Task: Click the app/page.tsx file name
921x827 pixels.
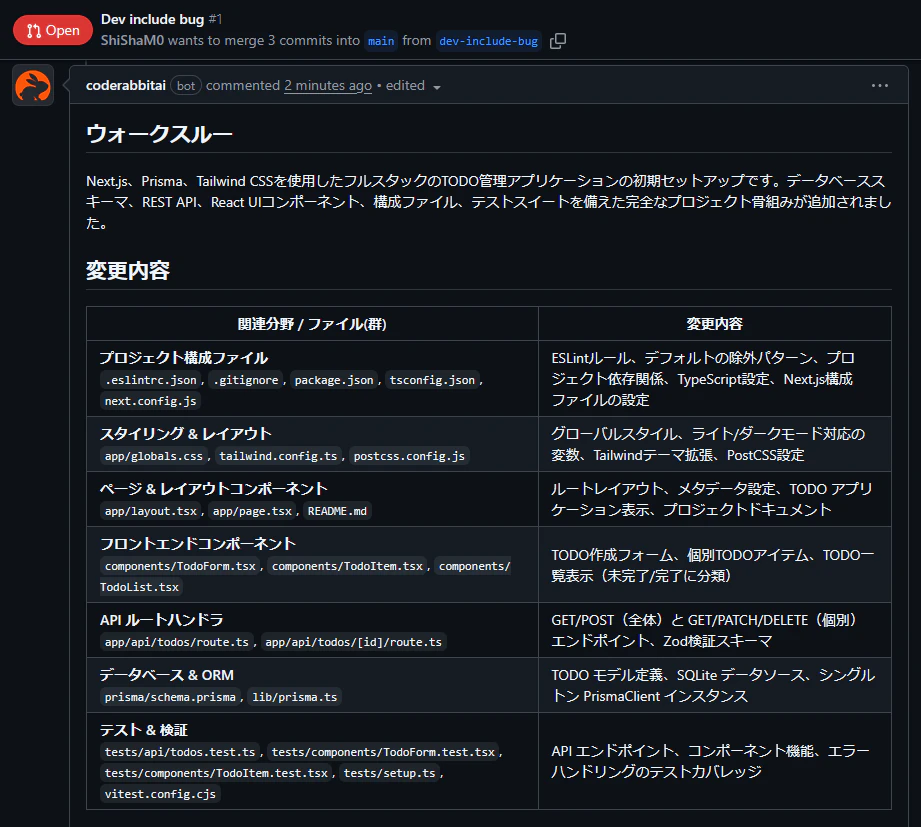Action: 252,511
